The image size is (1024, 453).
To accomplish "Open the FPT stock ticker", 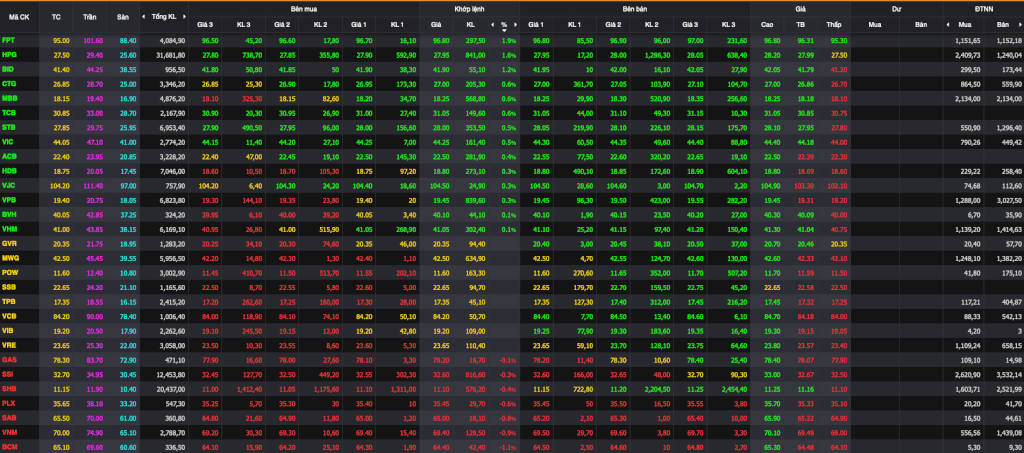I will [x=8, y=40].
